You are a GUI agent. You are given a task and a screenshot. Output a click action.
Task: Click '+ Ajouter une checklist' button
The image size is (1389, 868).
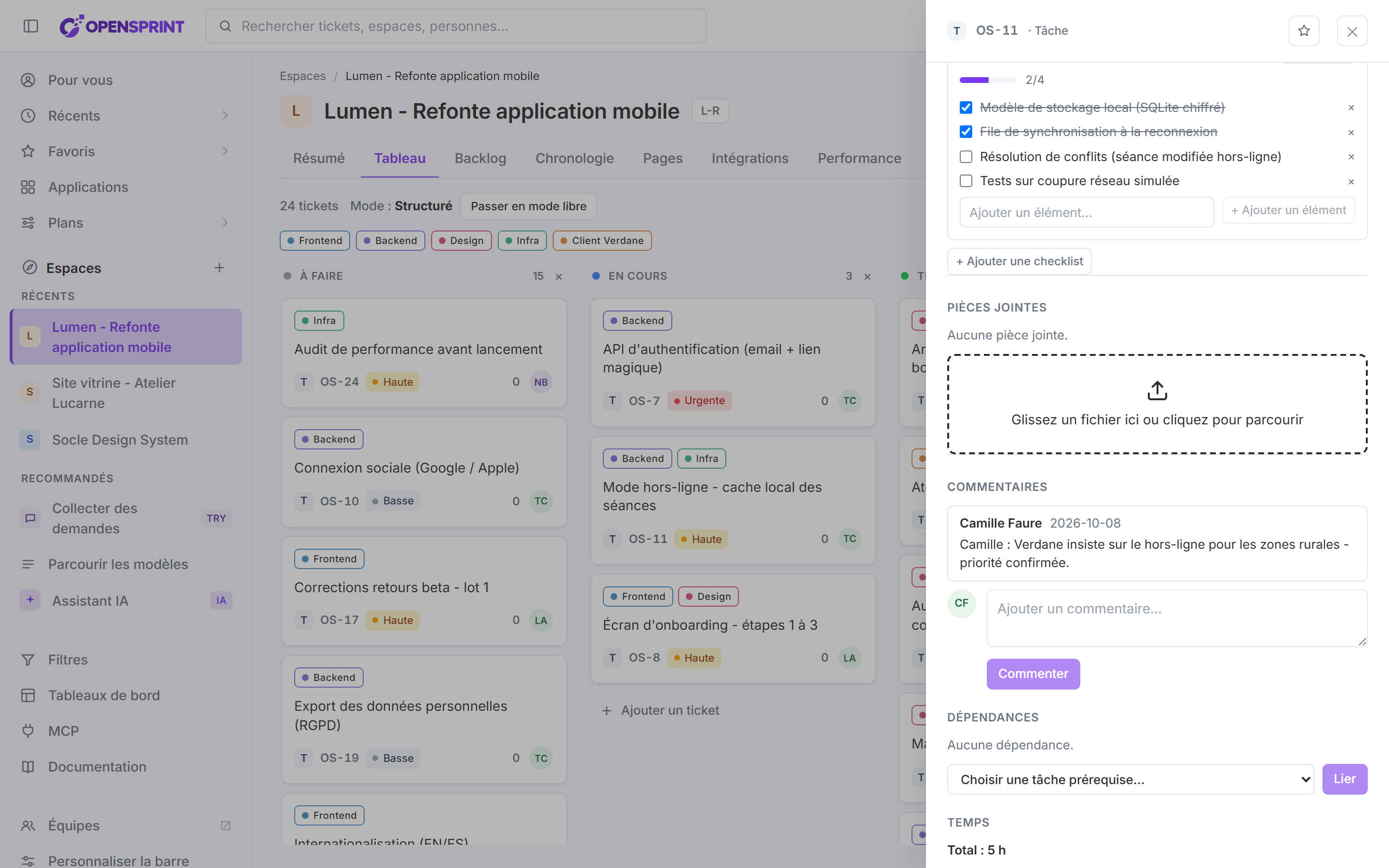(1019, 261)
